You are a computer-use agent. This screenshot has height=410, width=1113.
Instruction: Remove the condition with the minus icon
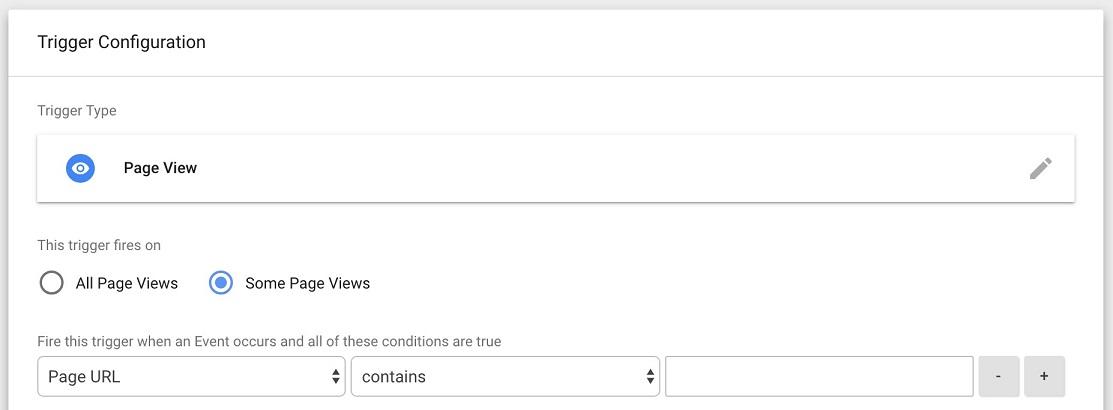(x=999, y=377)
